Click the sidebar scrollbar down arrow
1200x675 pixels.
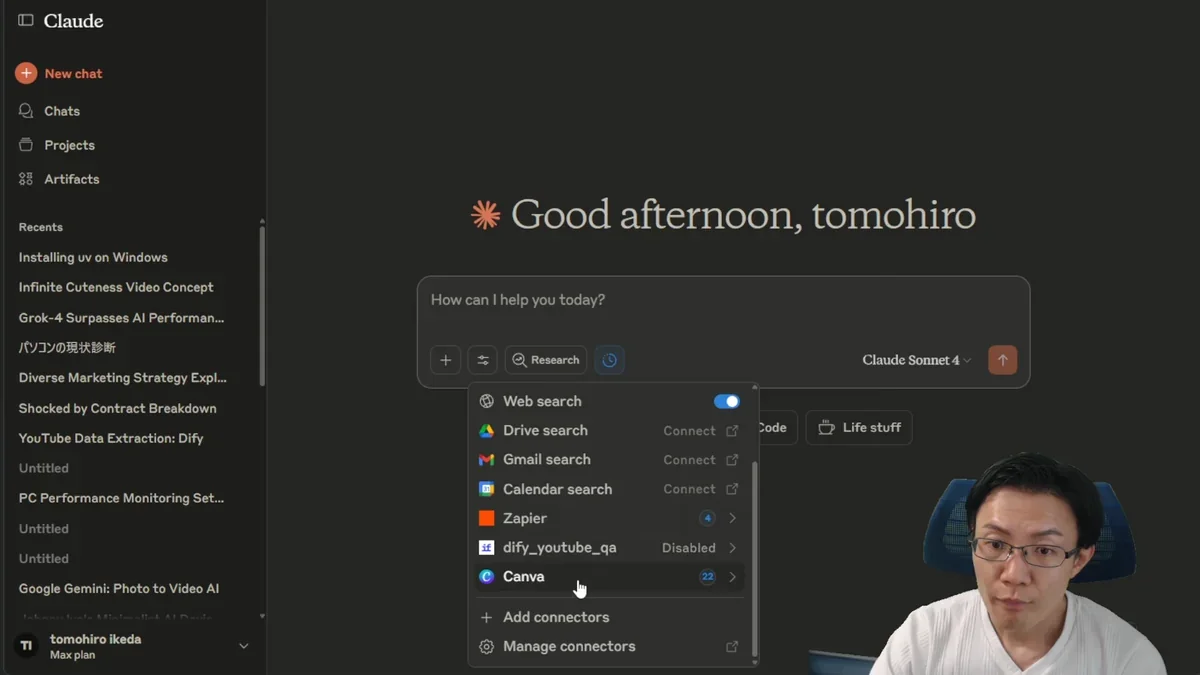pyautogui.click(x=262, y=617)
